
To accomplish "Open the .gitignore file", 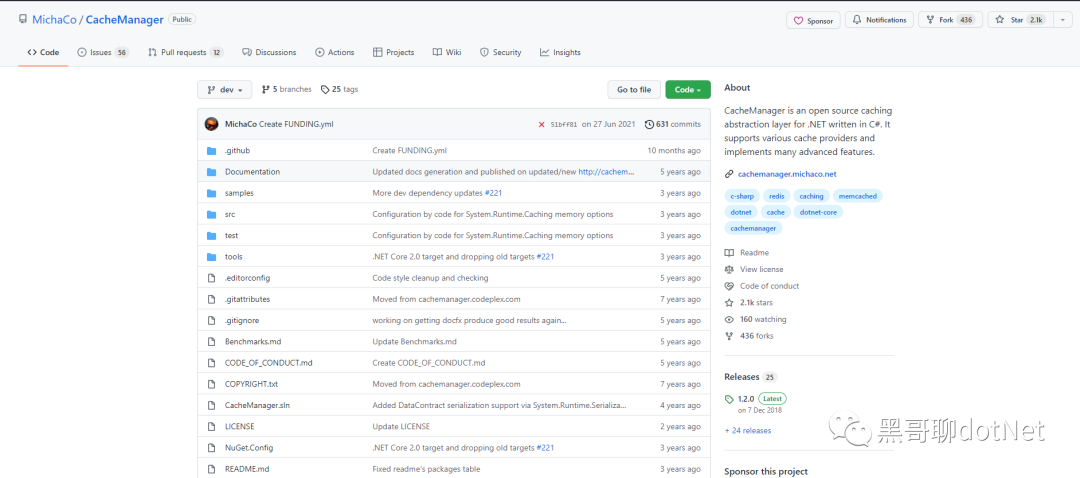I will [242, 320].
